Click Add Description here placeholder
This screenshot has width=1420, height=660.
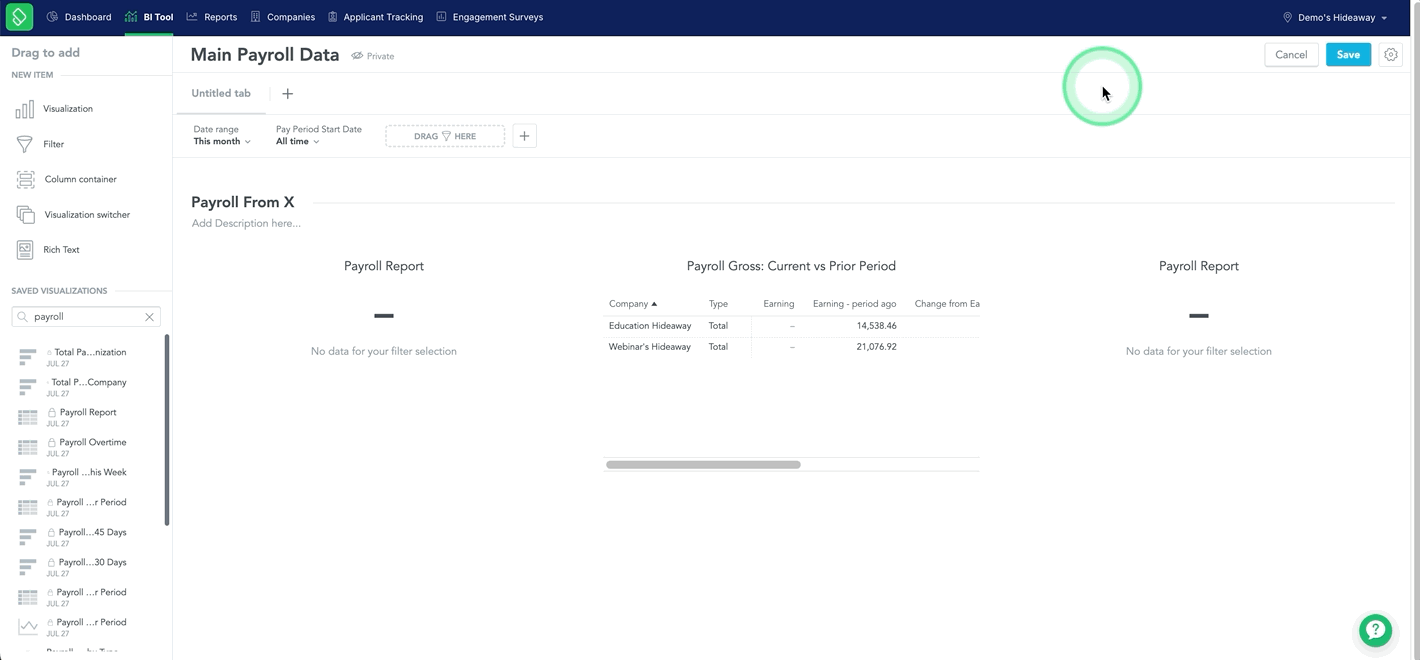coord(246,223)
